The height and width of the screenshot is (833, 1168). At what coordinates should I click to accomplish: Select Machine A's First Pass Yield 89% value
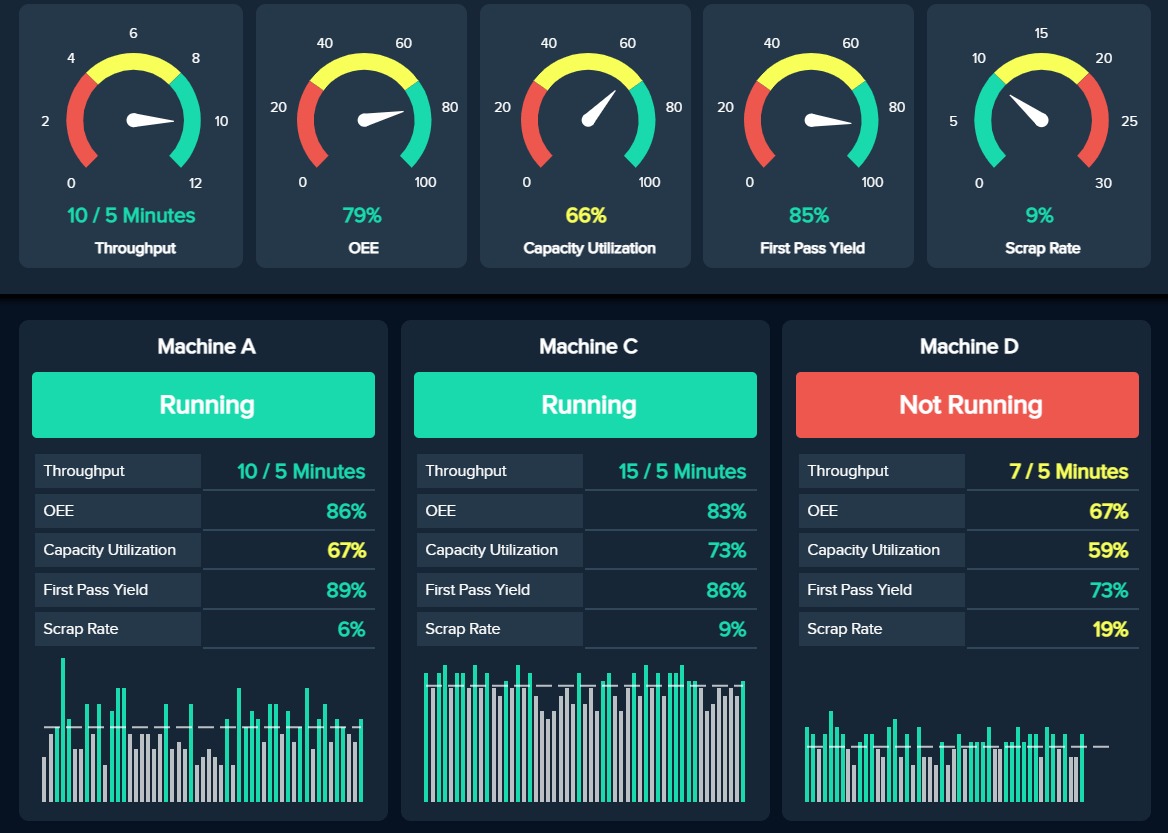click(x=345, y=590)
